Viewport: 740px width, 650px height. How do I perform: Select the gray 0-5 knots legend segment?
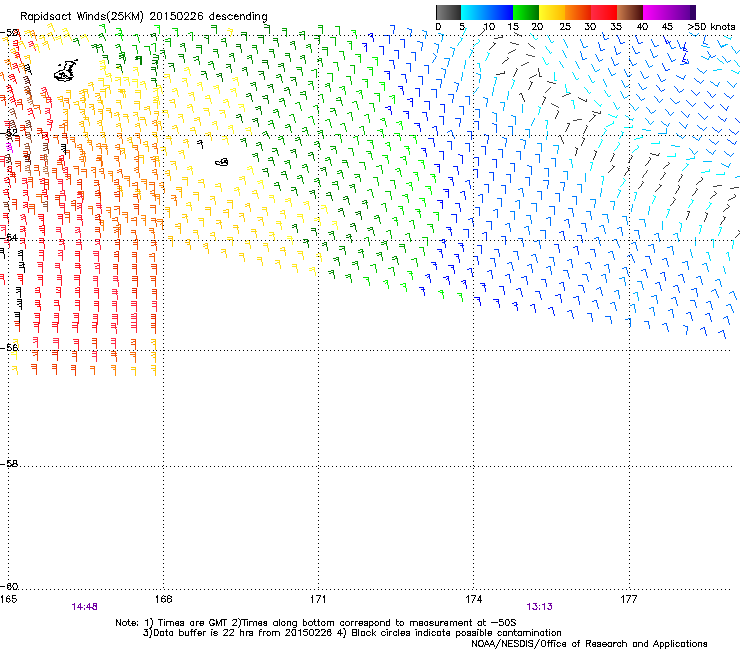pos(448,12)
